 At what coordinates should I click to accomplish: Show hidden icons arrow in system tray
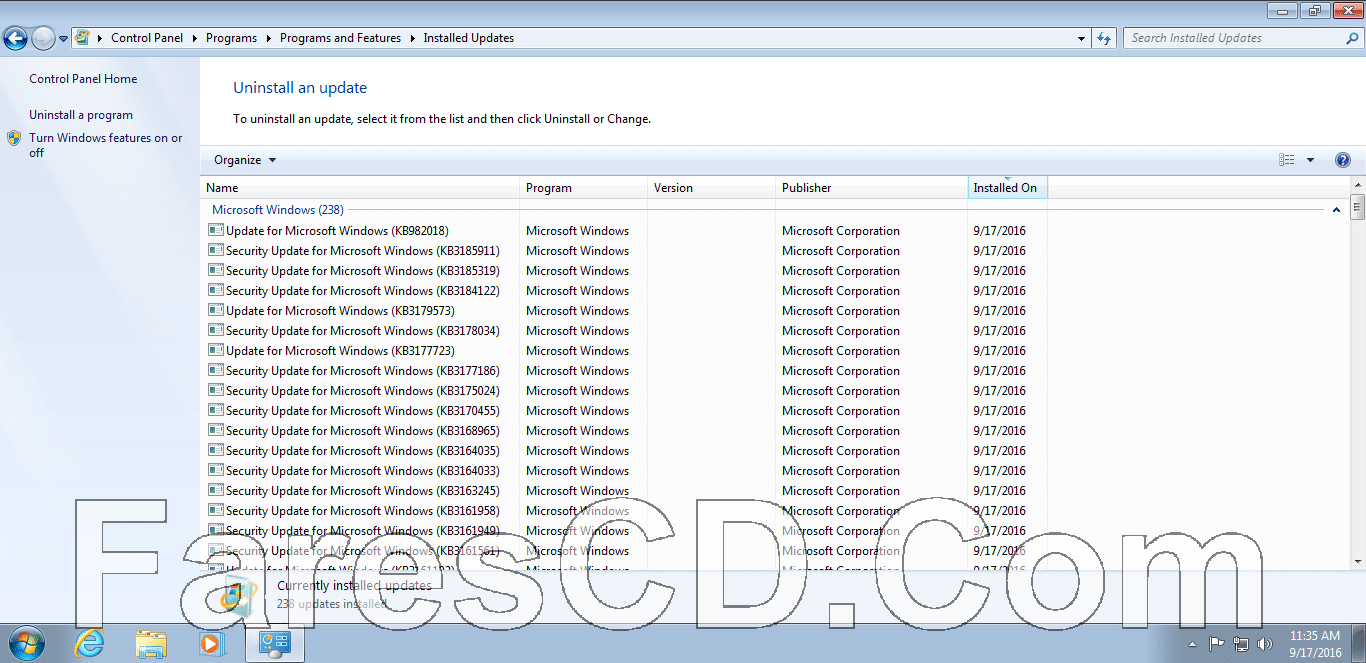1191,644
